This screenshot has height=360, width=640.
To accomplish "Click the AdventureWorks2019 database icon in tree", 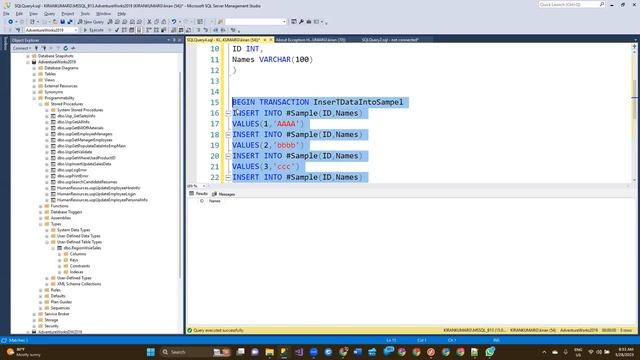I will click(34, 62).
